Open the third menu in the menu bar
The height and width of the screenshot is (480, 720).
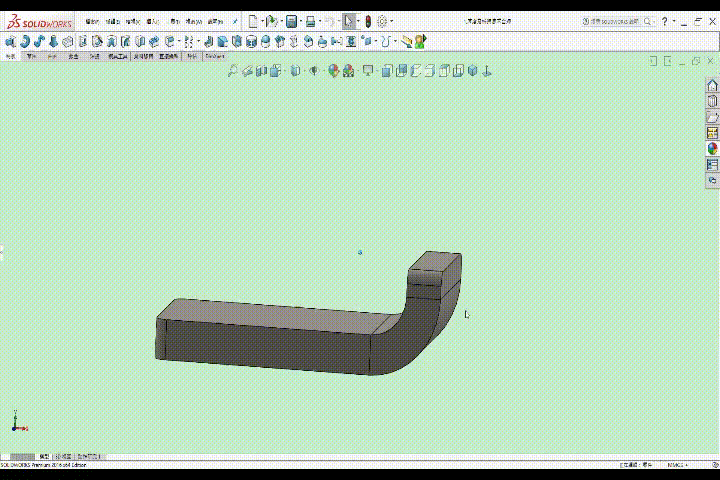pos(133,22)
